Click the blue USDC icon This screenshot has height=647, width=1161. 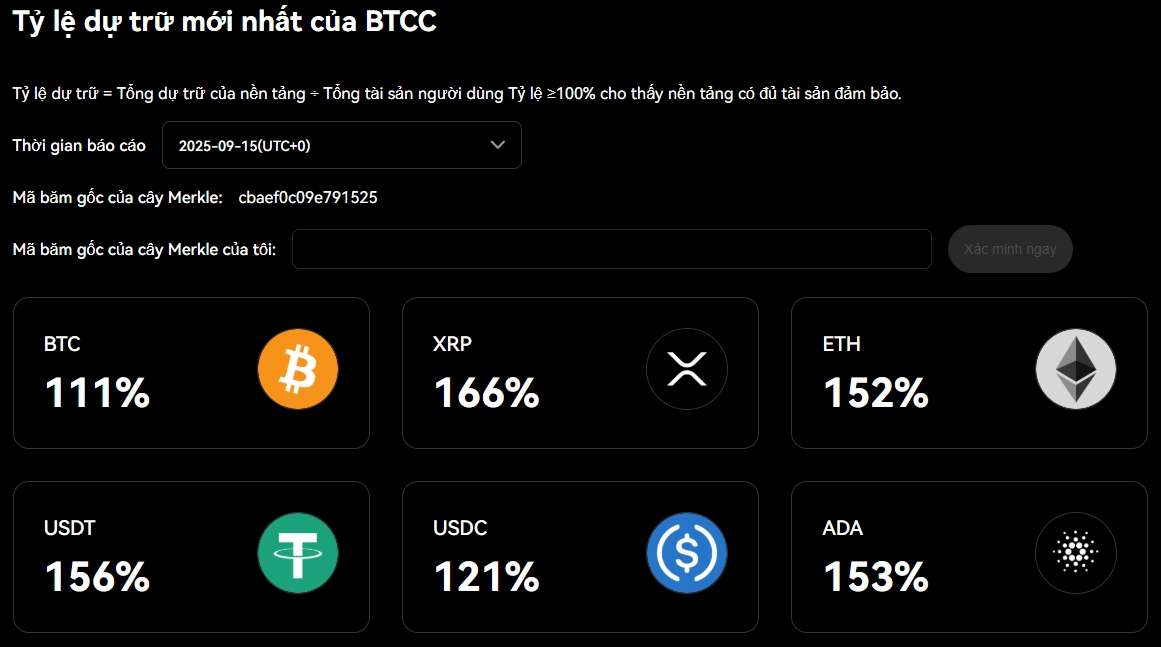coord(687,553)
